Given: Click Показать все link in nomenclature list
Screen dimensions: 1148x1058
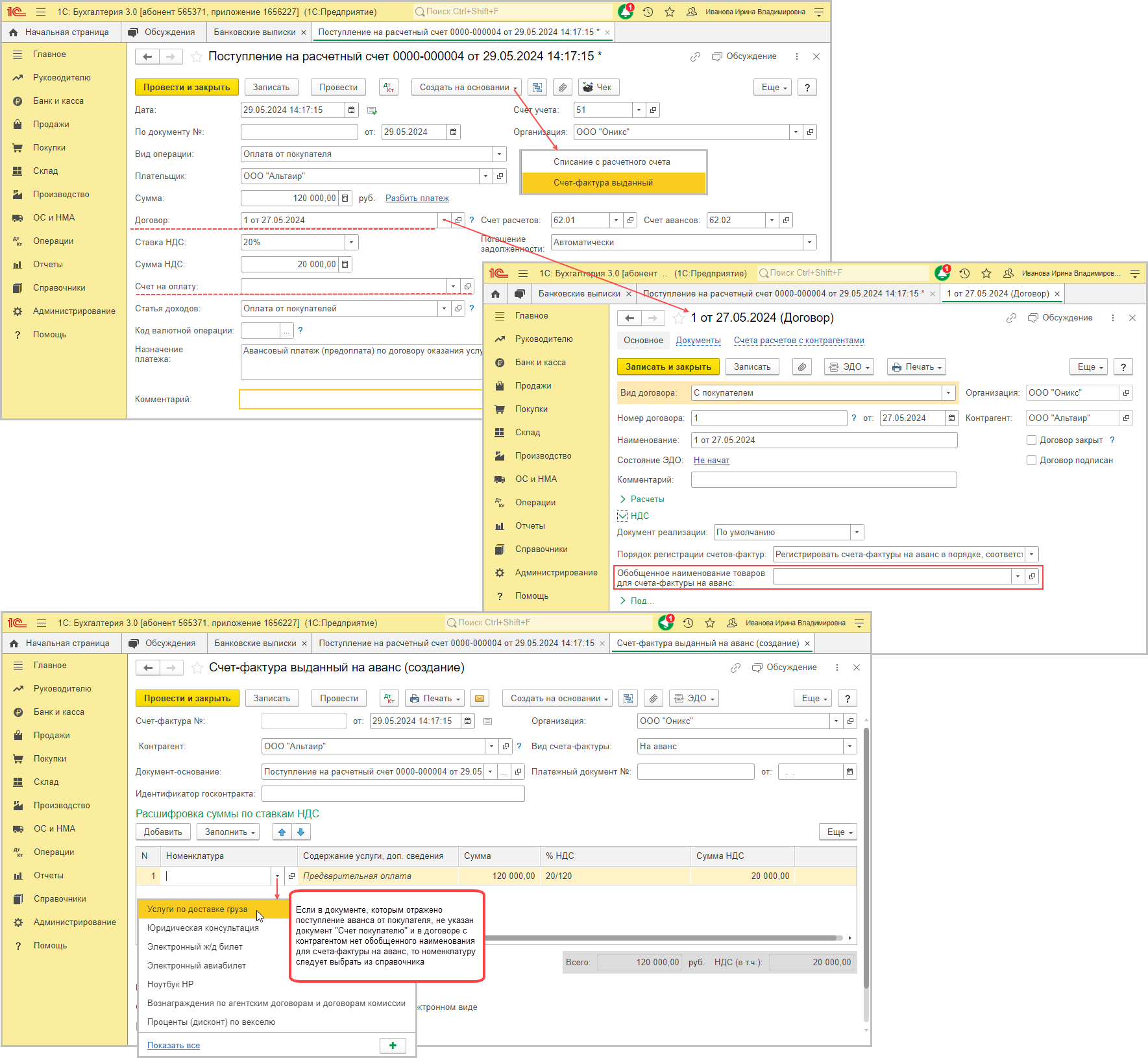Looking at the screenshot, I should tap(173, 1046).
